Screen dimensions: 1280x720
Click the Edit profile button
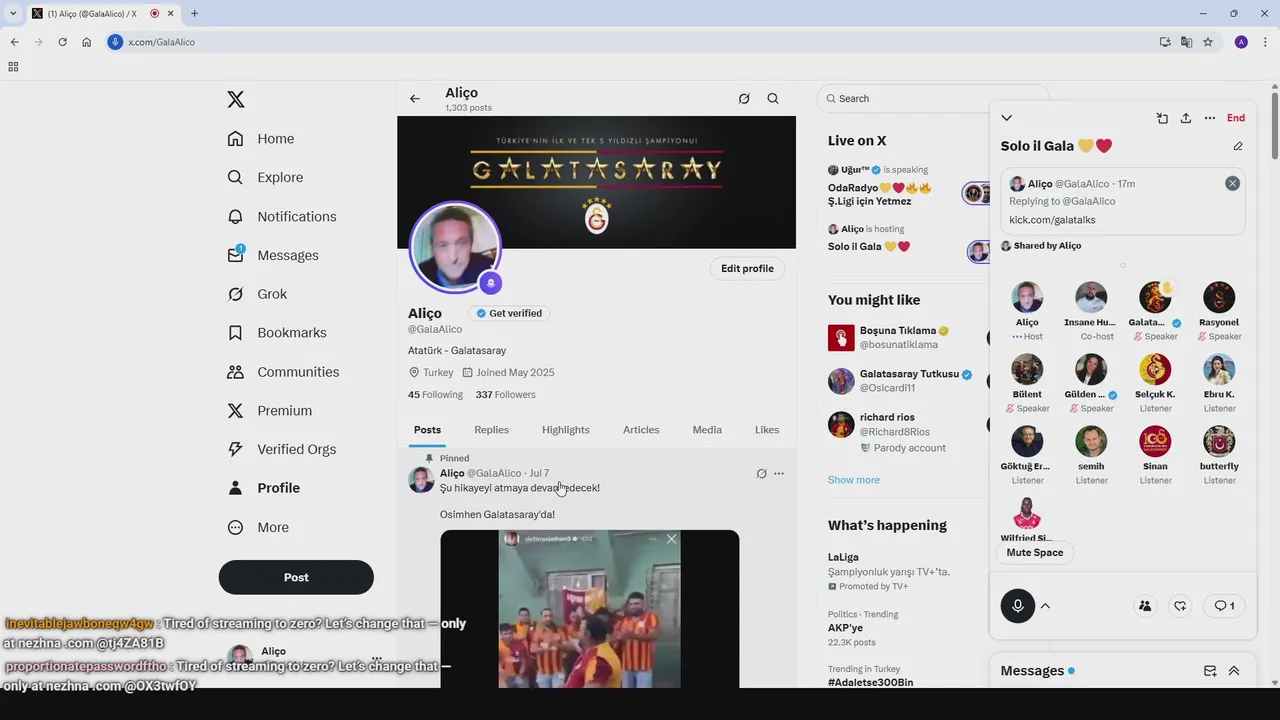(x=747, y=268)
